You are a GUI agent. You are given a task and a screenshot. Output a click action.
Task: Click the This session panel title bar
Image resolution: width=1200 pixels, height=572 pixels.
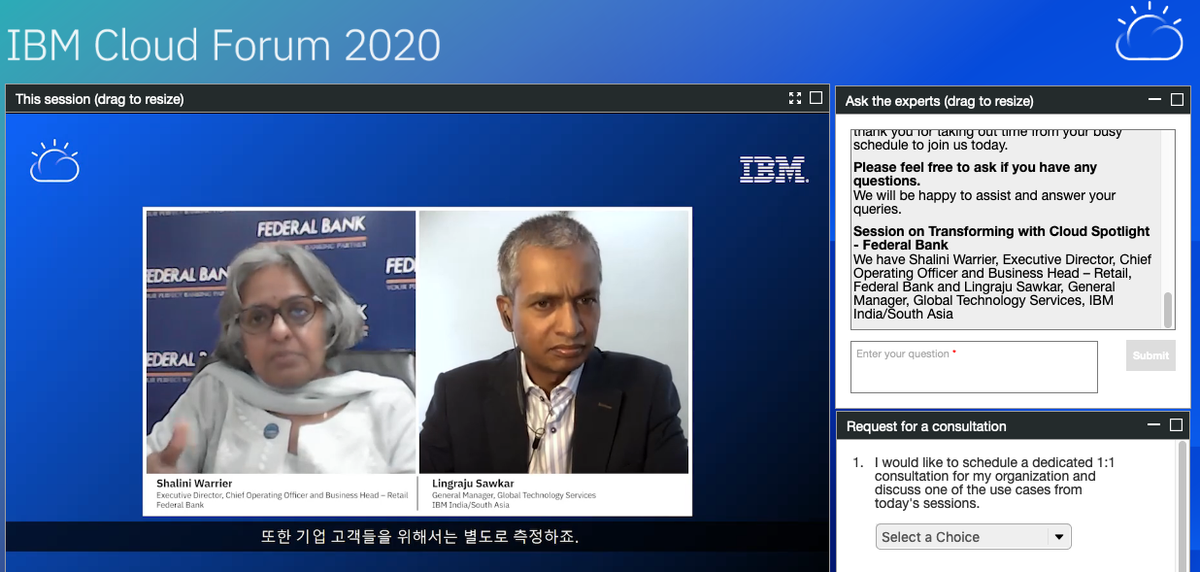tap(417, 99)
